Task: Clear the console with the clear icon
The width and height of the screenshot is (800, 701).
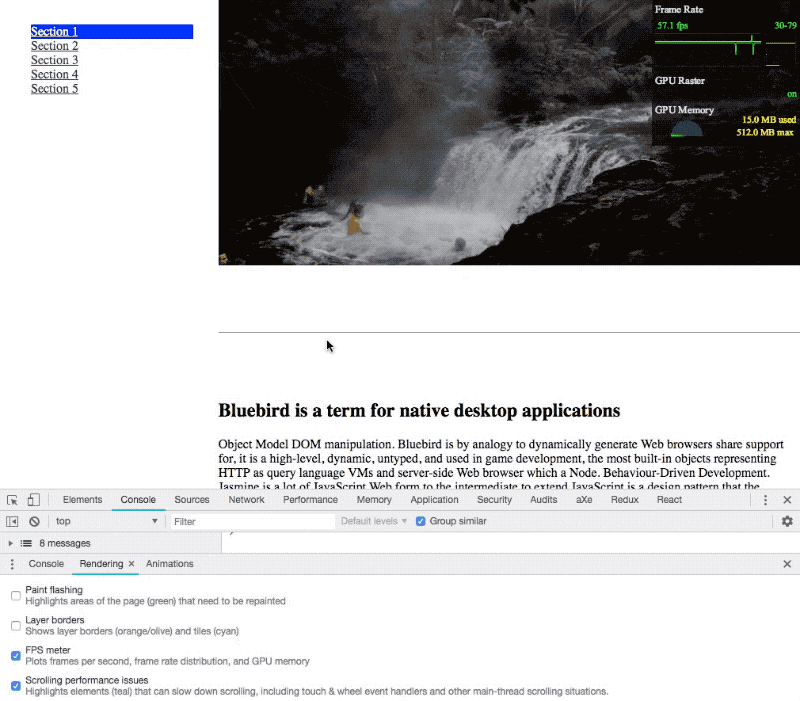Action: pos(34,521)
